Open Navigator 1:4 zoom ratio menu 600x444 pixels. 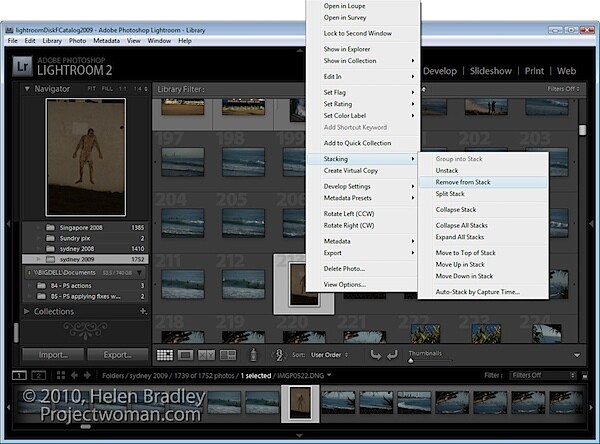click(x=140, y=89)
